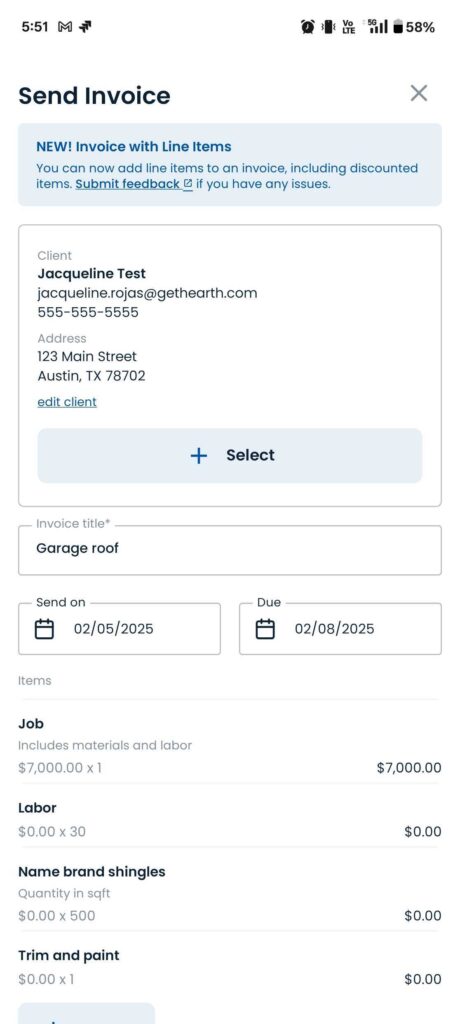Tap the vibrate mode status icon

coord(329,27)
